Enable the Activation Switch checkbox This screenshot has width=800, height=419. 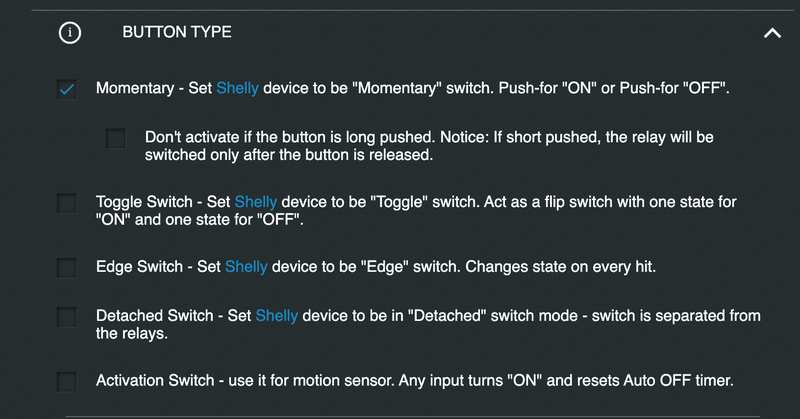point(67,381)
